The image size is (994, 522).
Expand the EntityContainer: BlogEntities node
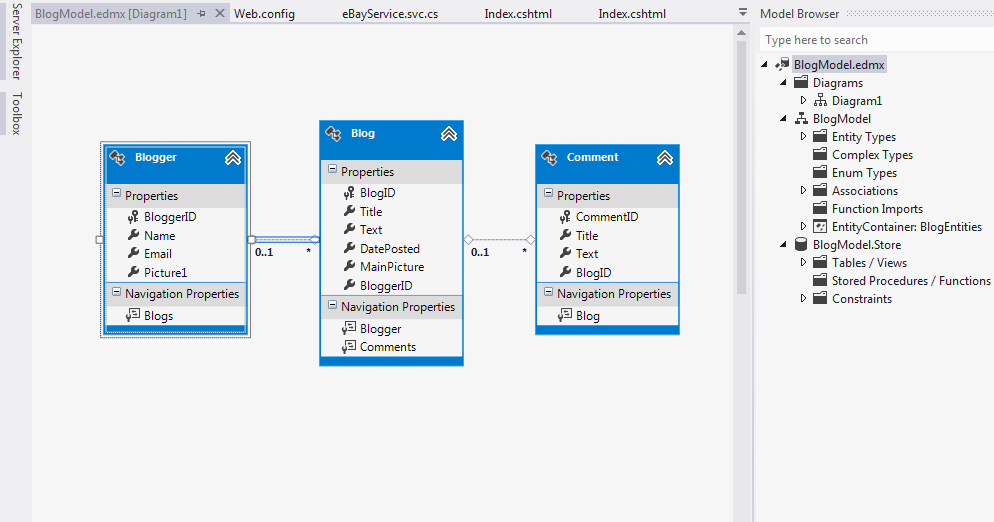pos(803,226)
